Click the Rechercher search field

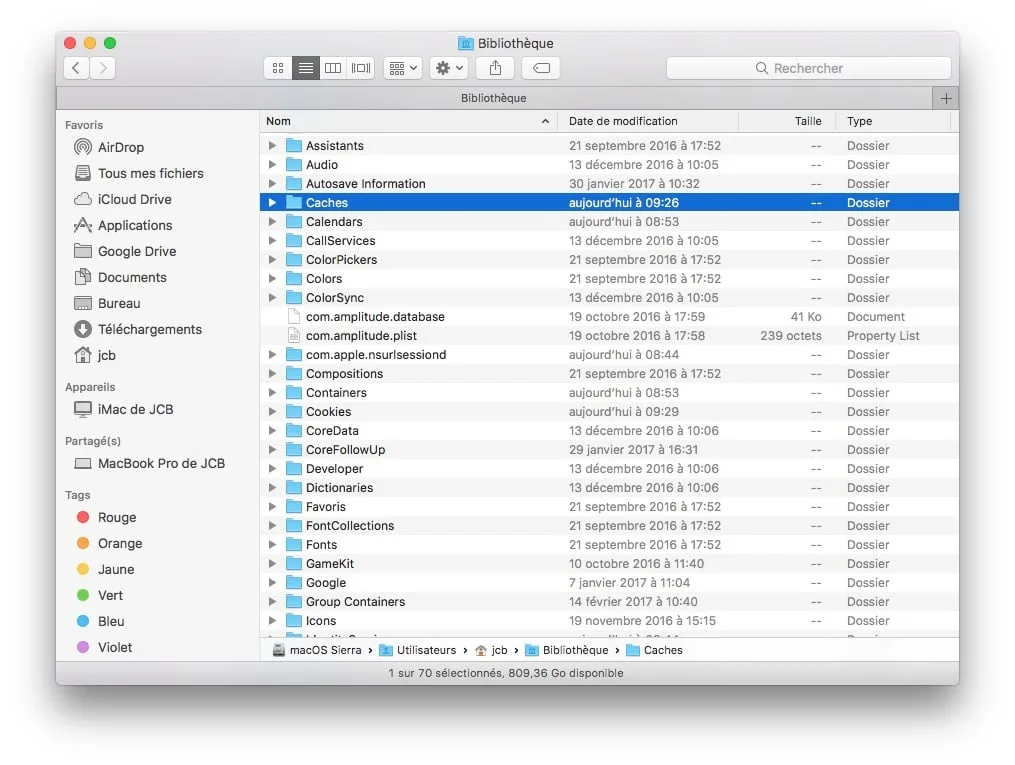(809, 68)
